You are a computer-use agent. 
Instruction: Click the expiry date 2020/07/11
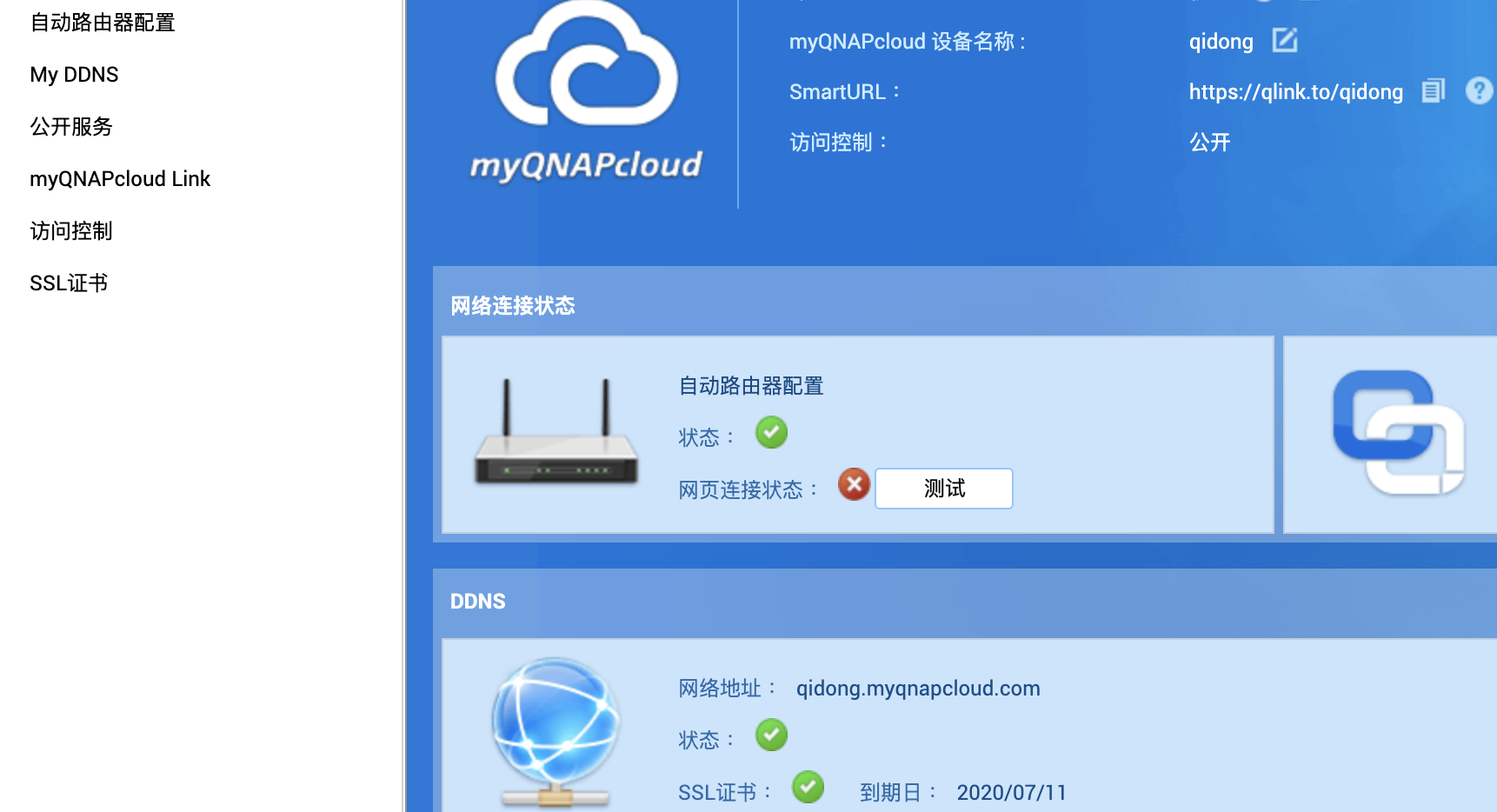tap(1011, 793)
